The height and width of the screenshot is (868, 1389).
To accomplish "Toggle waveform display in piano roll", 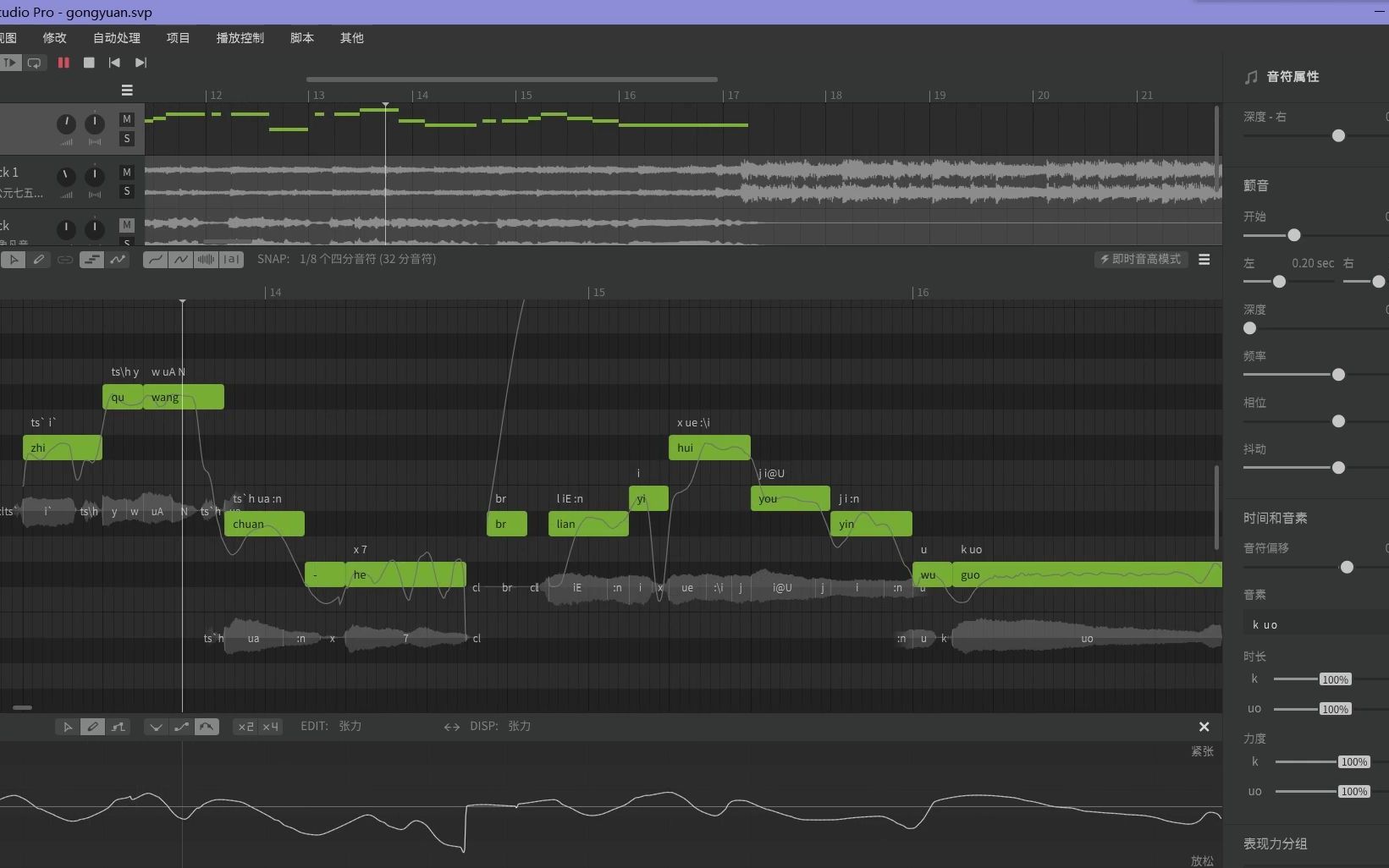I will (x=206, y=260).
